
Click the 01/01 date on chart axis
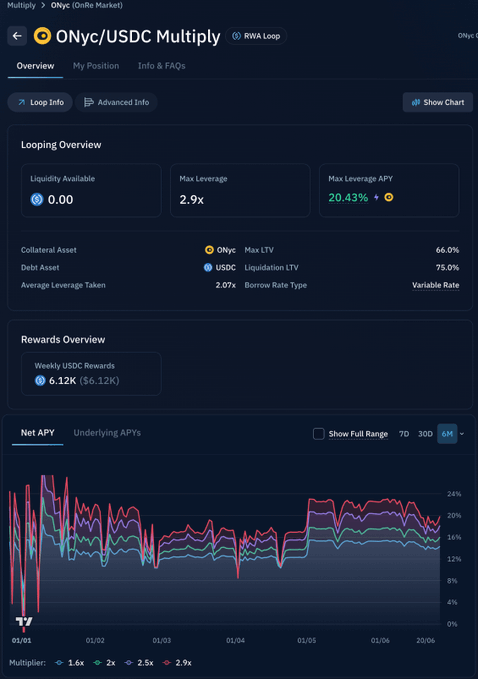point(21,640)
